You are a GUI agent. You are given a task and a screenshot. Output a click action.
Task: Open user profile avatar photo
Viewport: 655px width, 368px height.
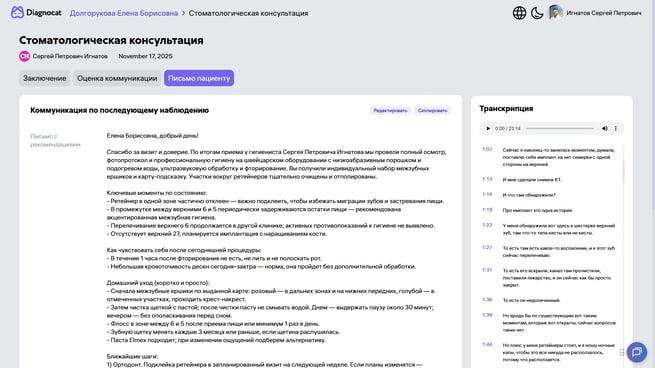coord(556,13)
